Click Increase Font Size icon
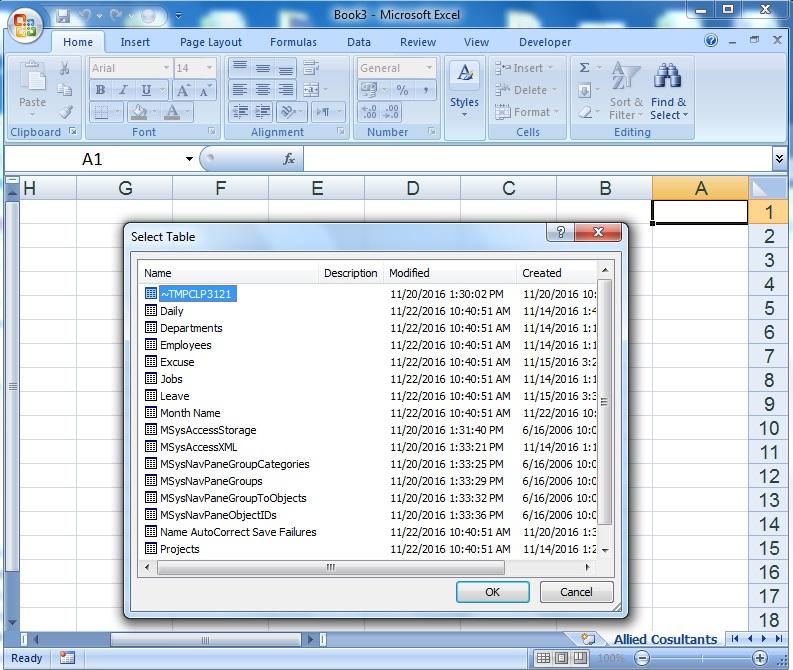The height and width of the screenshot is (670, 793). [x=183, y=91]
